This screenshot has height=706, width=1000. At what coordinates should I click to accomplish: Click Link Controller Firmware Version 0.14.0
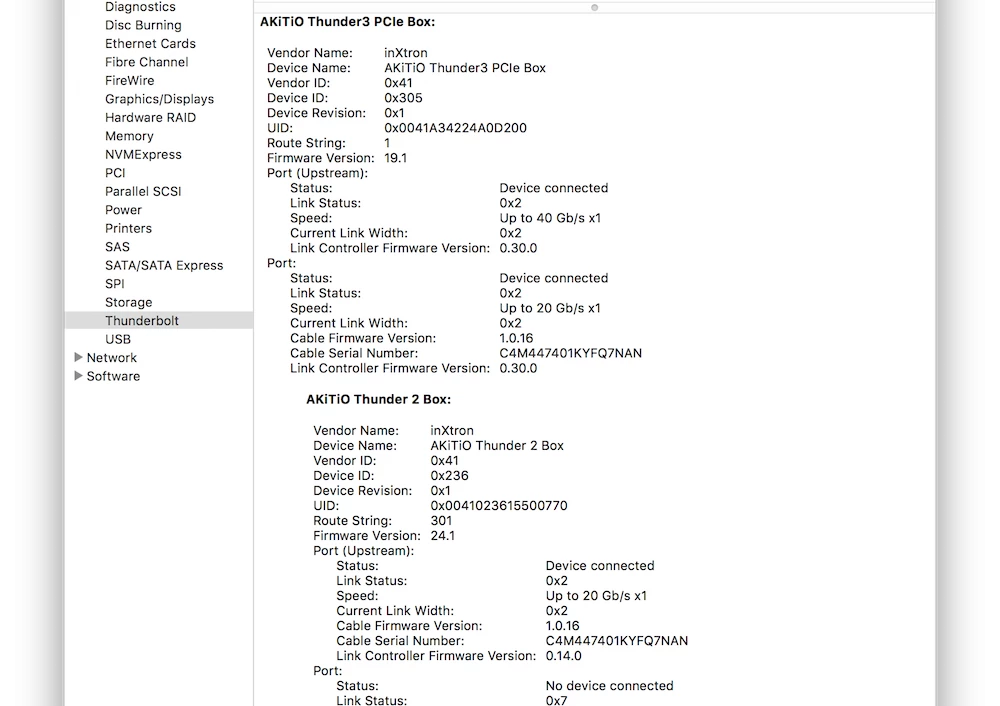point(564,656)
